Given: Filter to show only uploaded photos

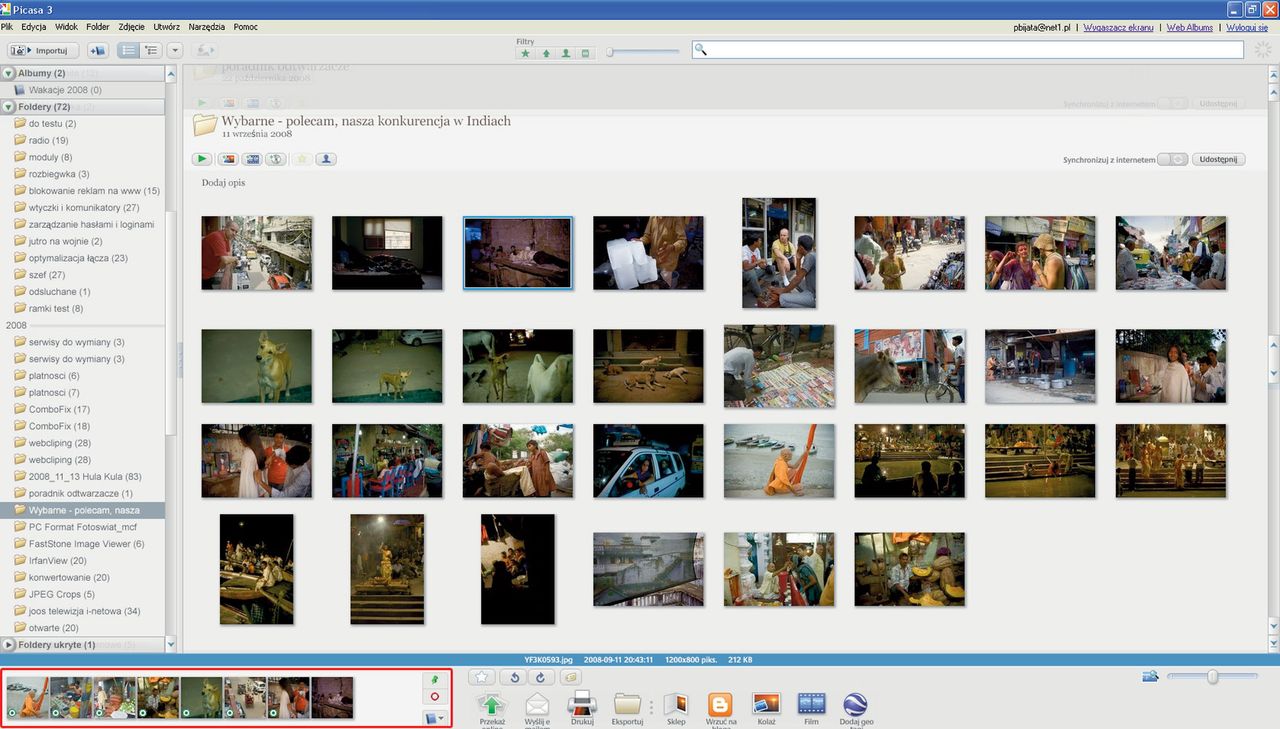Looking at the screenshot, I should tap(545, 53).
